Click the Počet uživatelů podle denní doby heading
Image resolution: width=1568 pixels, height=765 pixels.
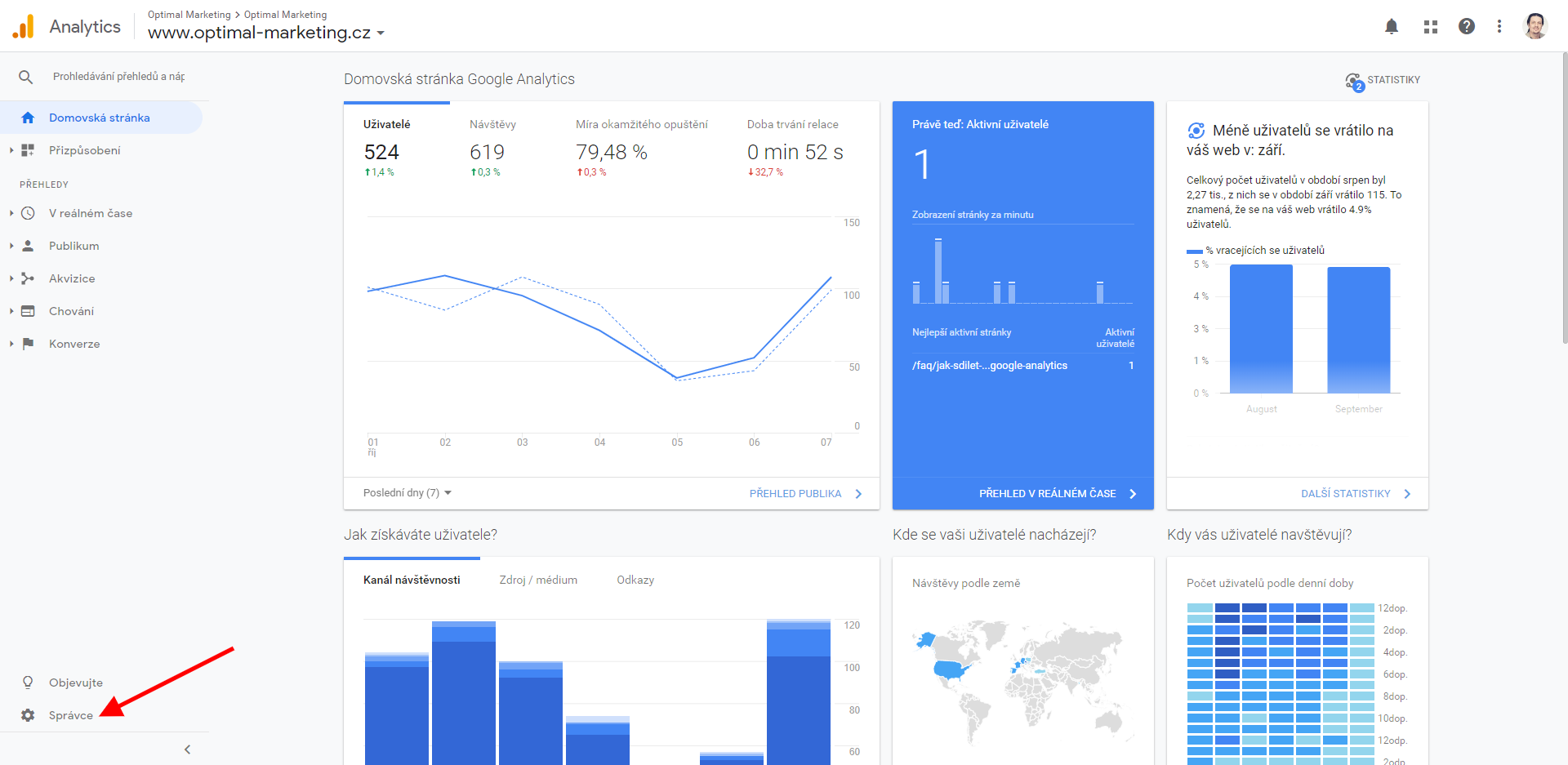pyautogui.click(x=1270, y=583)
